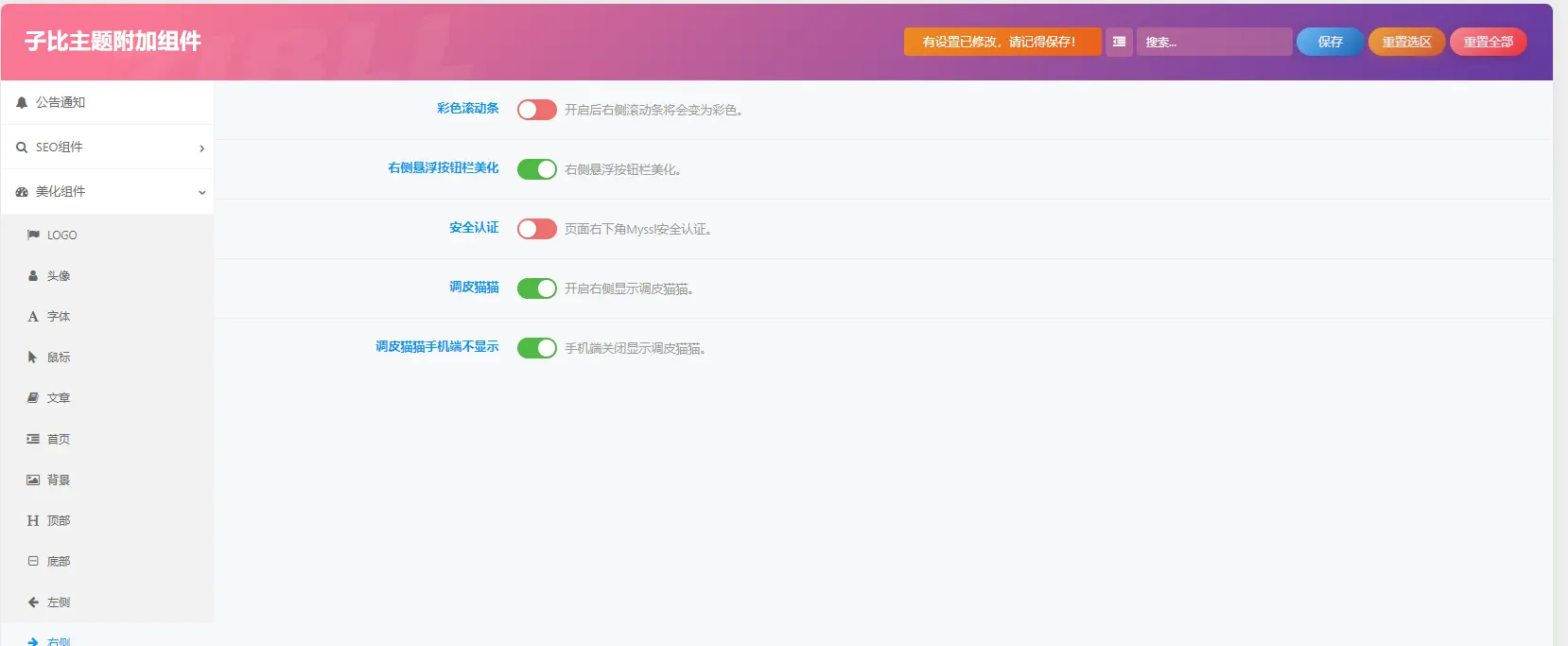
Task: Go to the 字体 settings page
Action: 107,316
